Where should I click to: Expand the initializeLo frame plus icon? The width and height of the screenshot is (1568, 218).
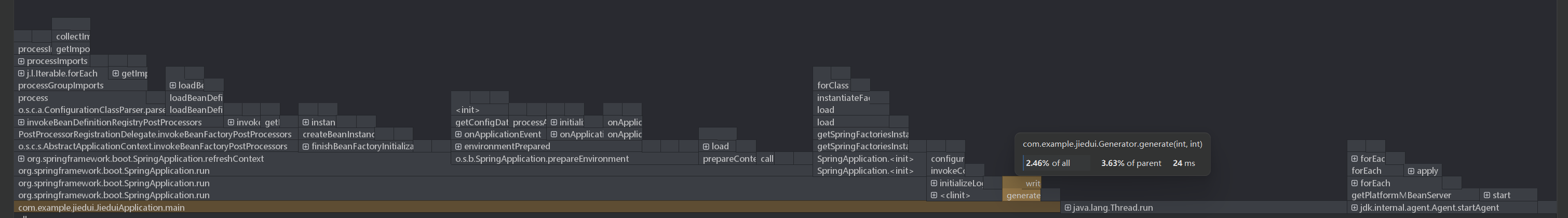[x=934, y=183]
